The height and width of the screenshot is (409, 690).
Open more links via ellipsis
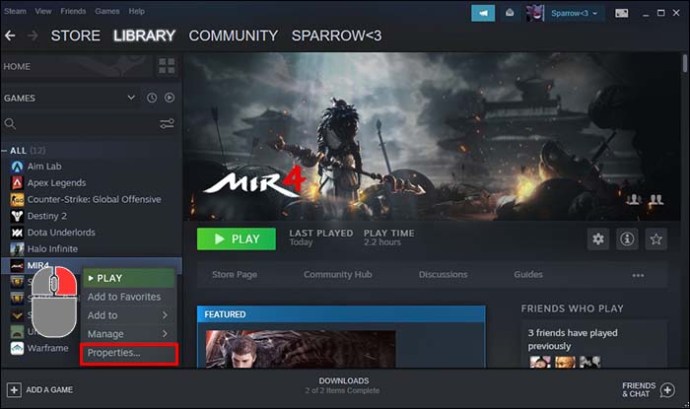click(638, 275)
